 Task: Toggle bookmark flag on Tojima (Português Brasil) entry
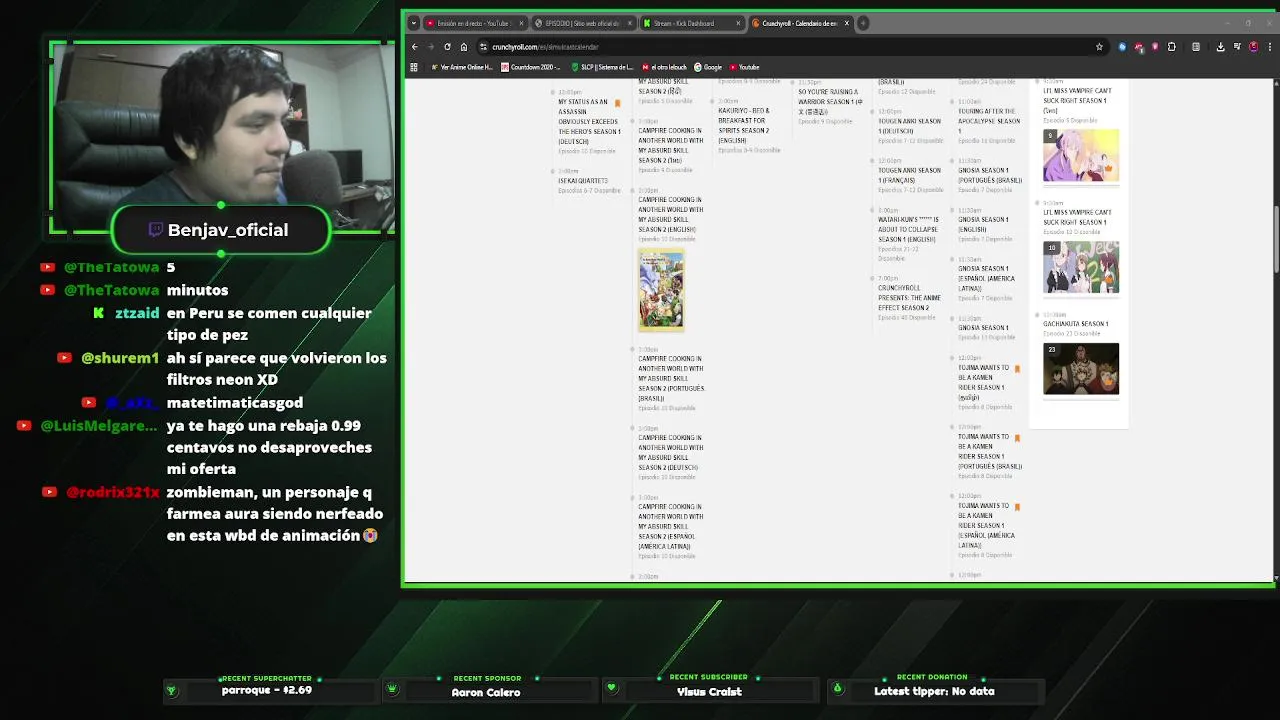coord(1017,438)
